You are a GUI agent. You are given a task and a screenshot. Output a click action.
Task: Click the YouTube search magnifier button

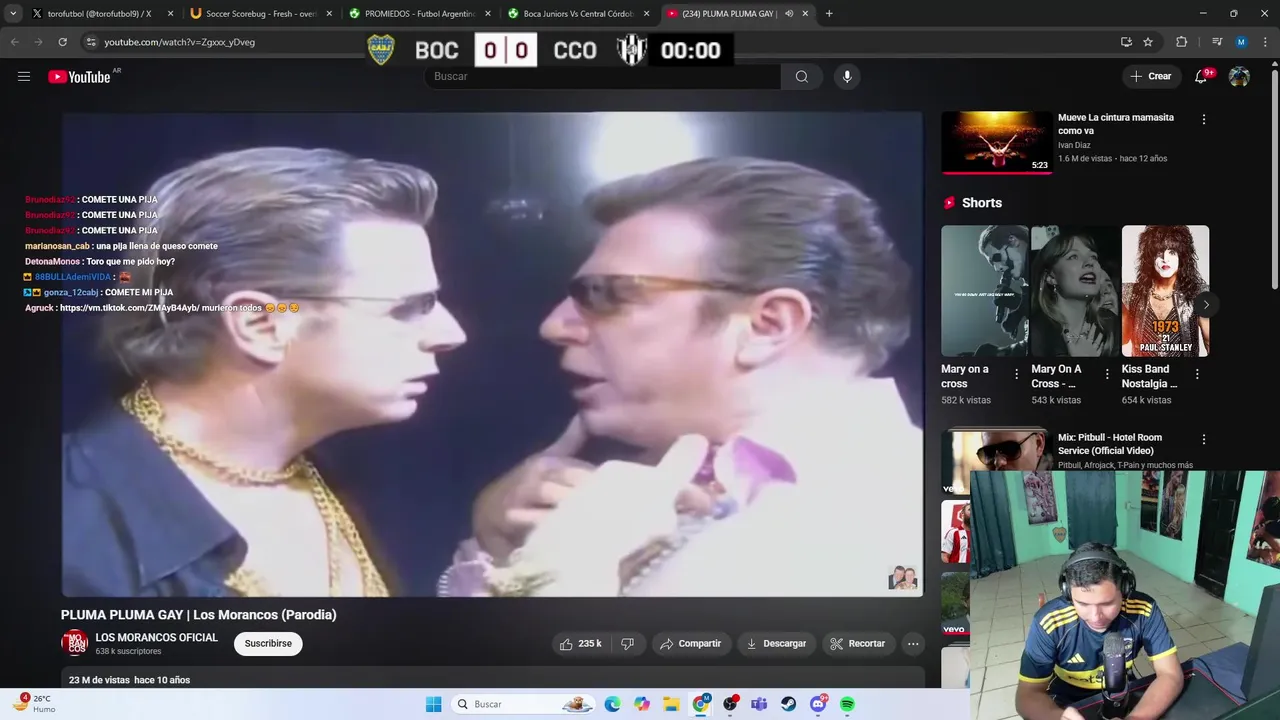coord(802,77)
